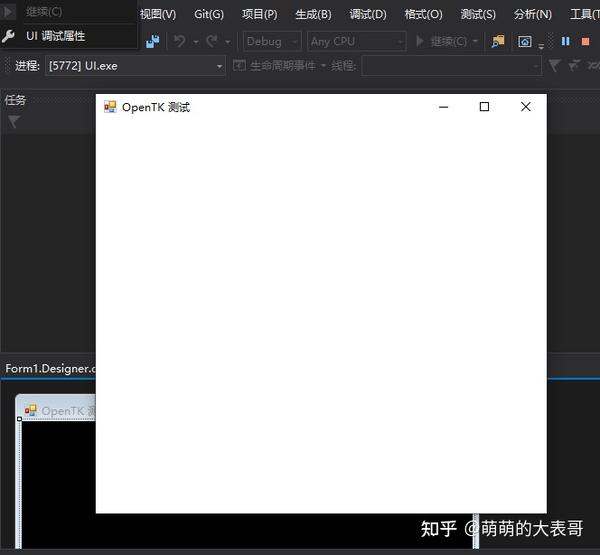Open the 分析(N) menu
This screenshot has width=600, height=555.
coord(533,15)
